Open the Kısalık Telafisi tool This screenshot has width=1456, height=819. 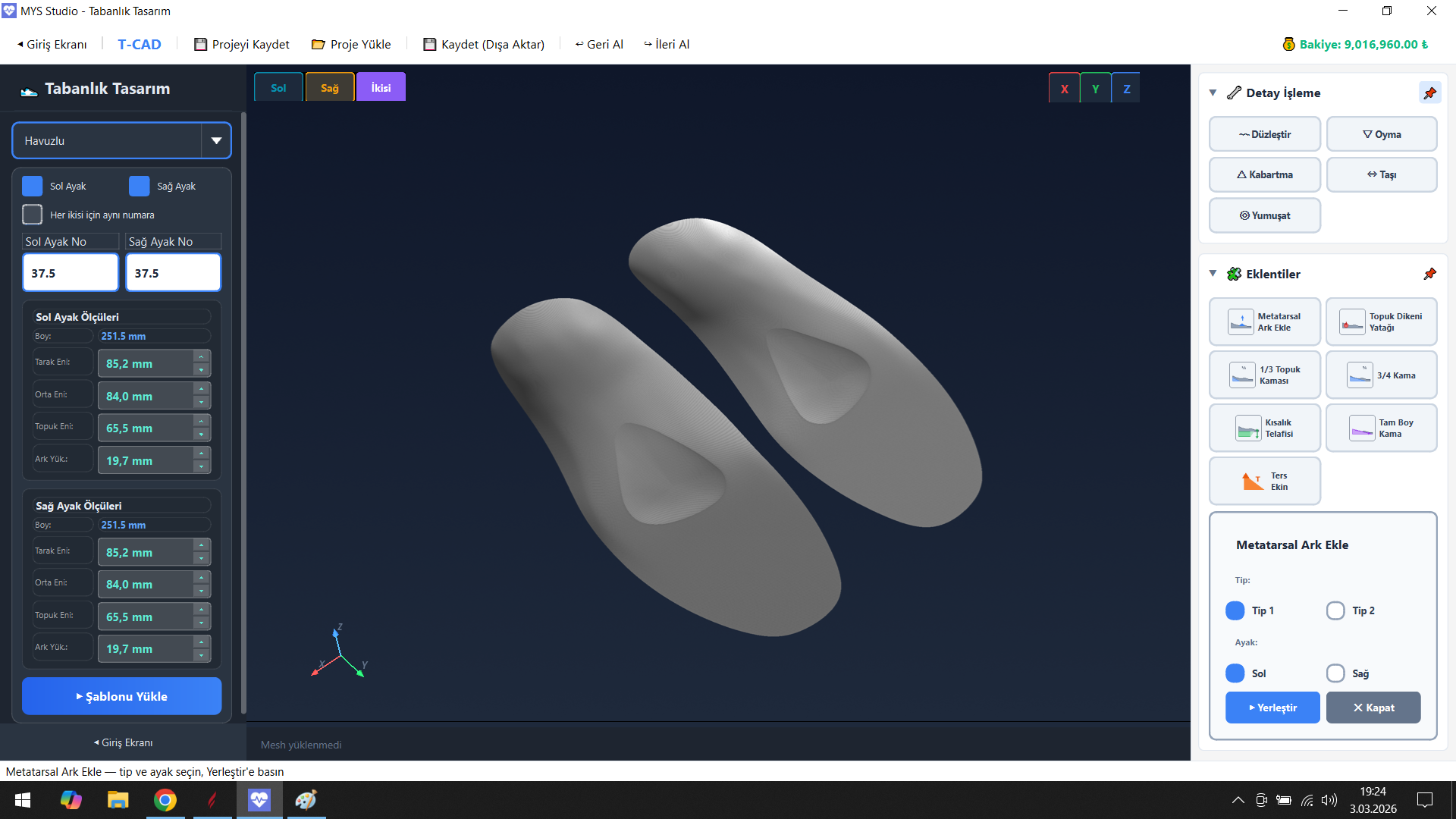[1264, 427]
